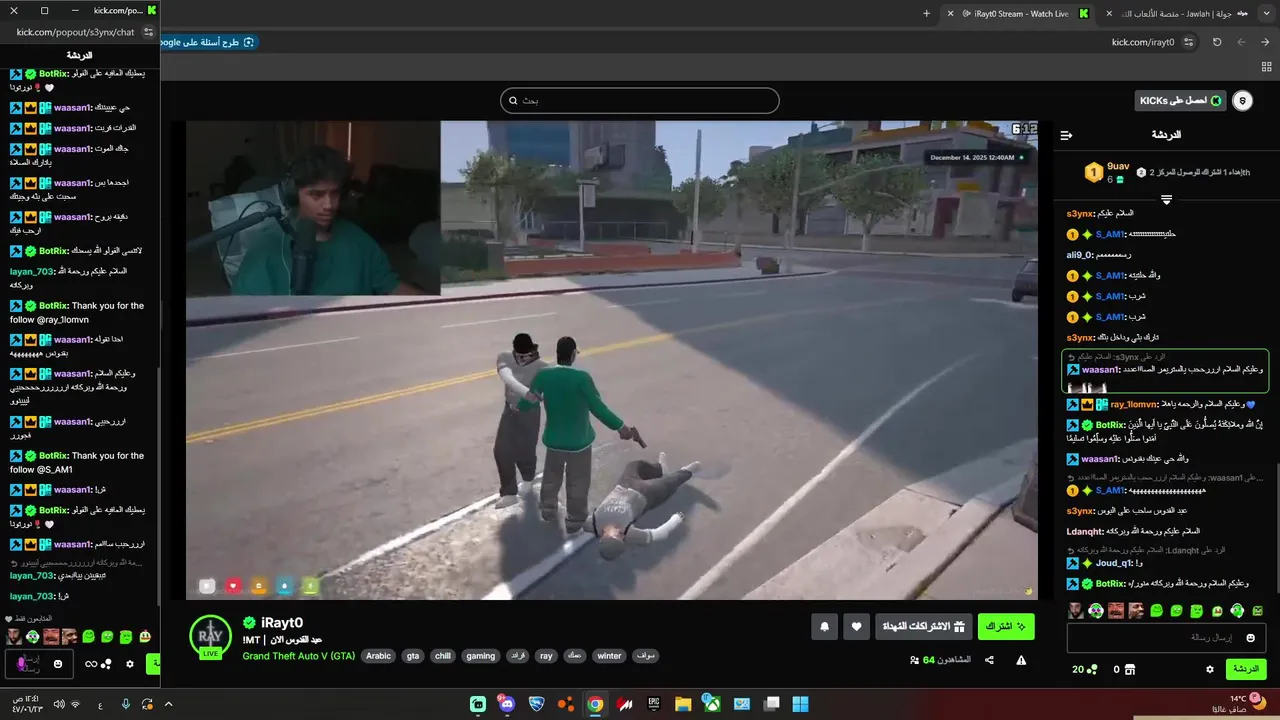Open settings gear in popout chat window
1280x720 pixels.
coord(130,663)
